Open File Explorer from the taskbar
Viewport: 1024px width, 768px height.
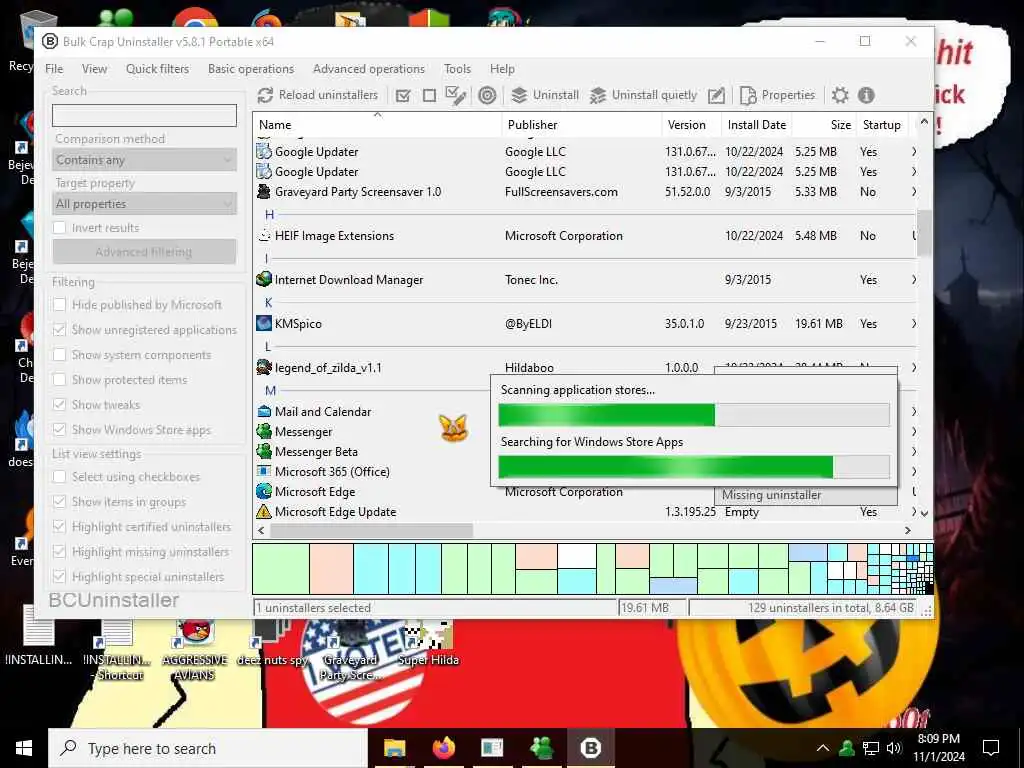(394, 748)
